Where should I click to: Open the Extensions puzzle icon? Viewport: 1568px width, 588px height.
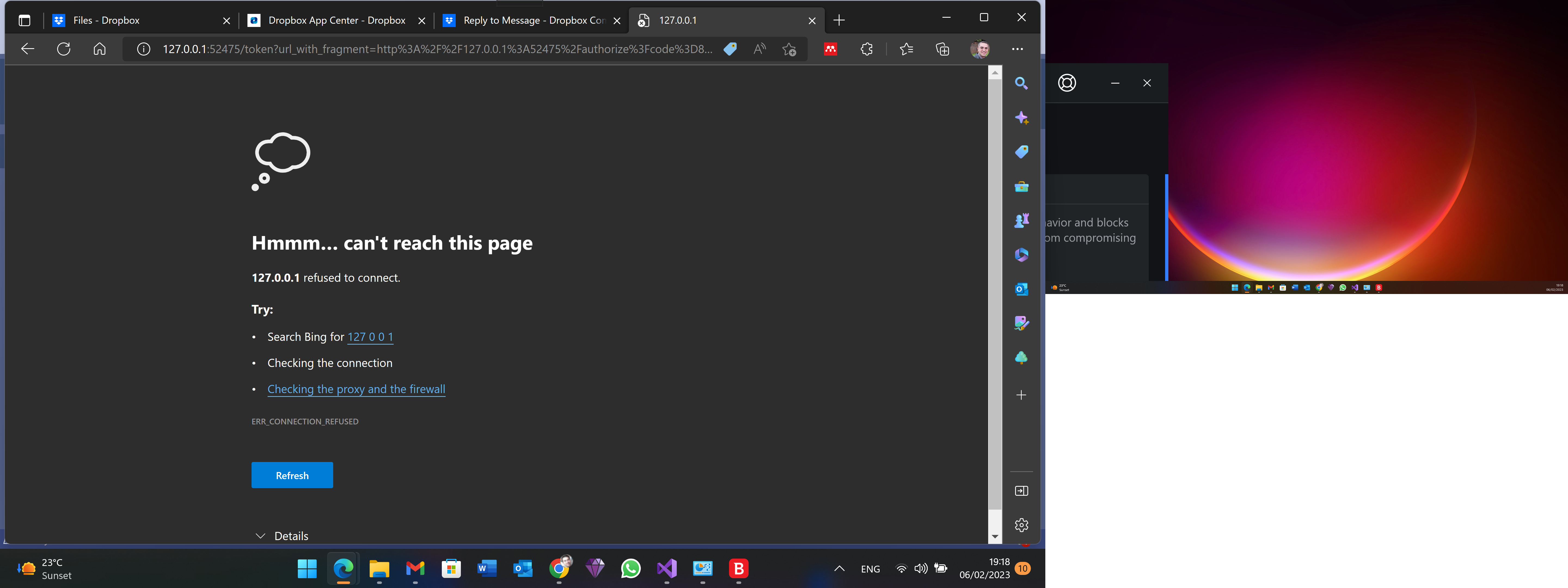pos(867,49)
